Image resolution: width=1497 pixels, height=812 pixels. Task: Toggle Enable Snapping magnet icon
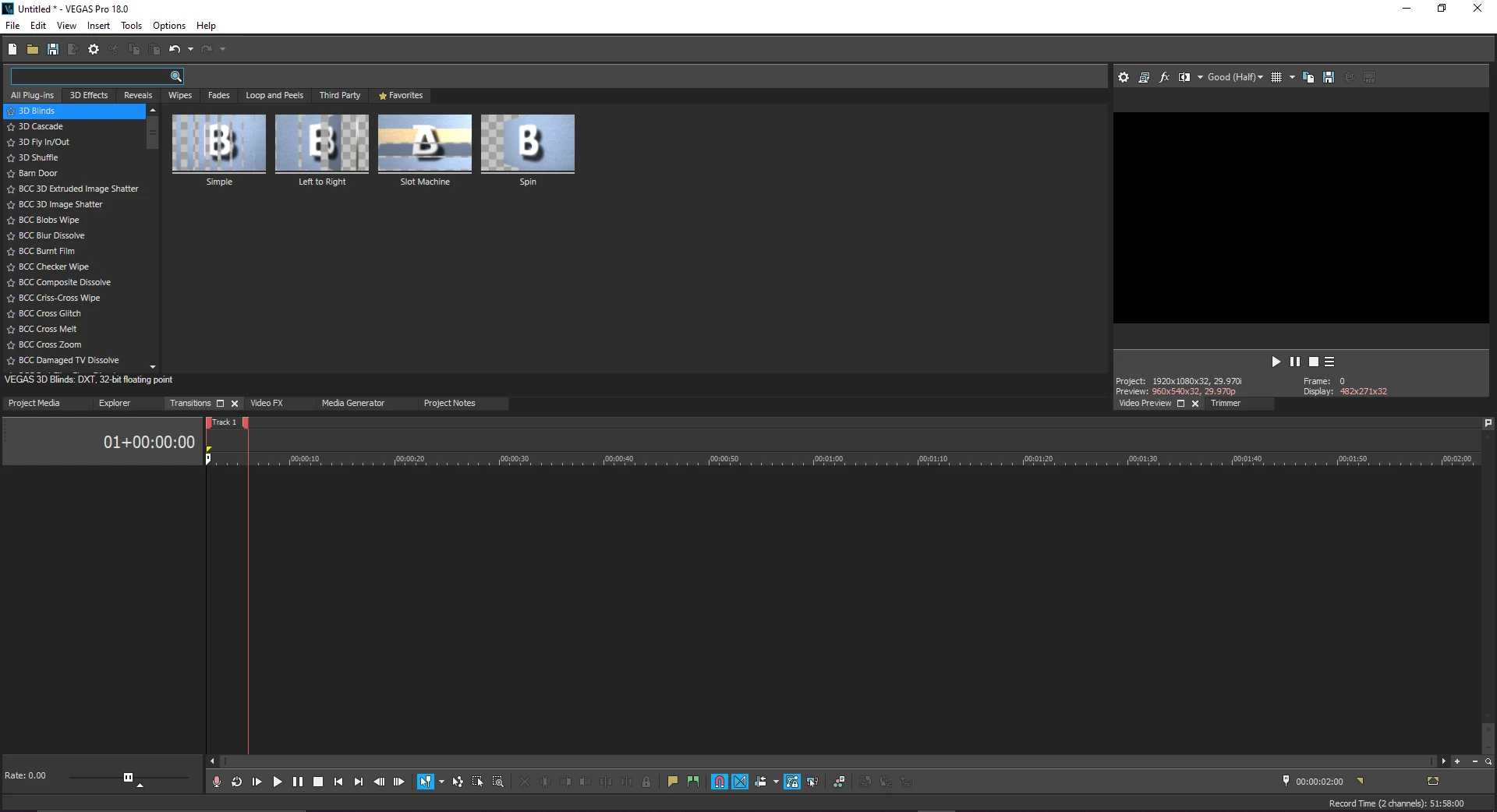[x=720, y=782]
